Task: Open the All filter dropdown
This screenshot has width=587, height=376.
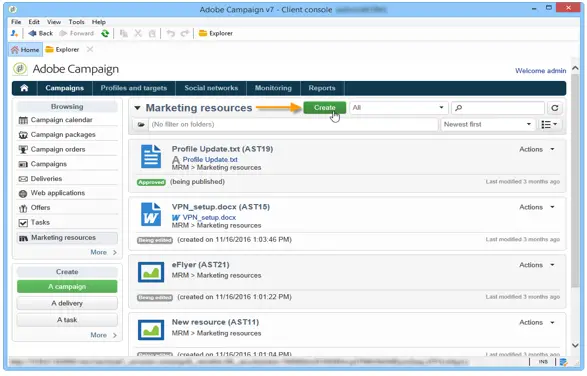Action: pyautogui.click(x=398, y=108)
